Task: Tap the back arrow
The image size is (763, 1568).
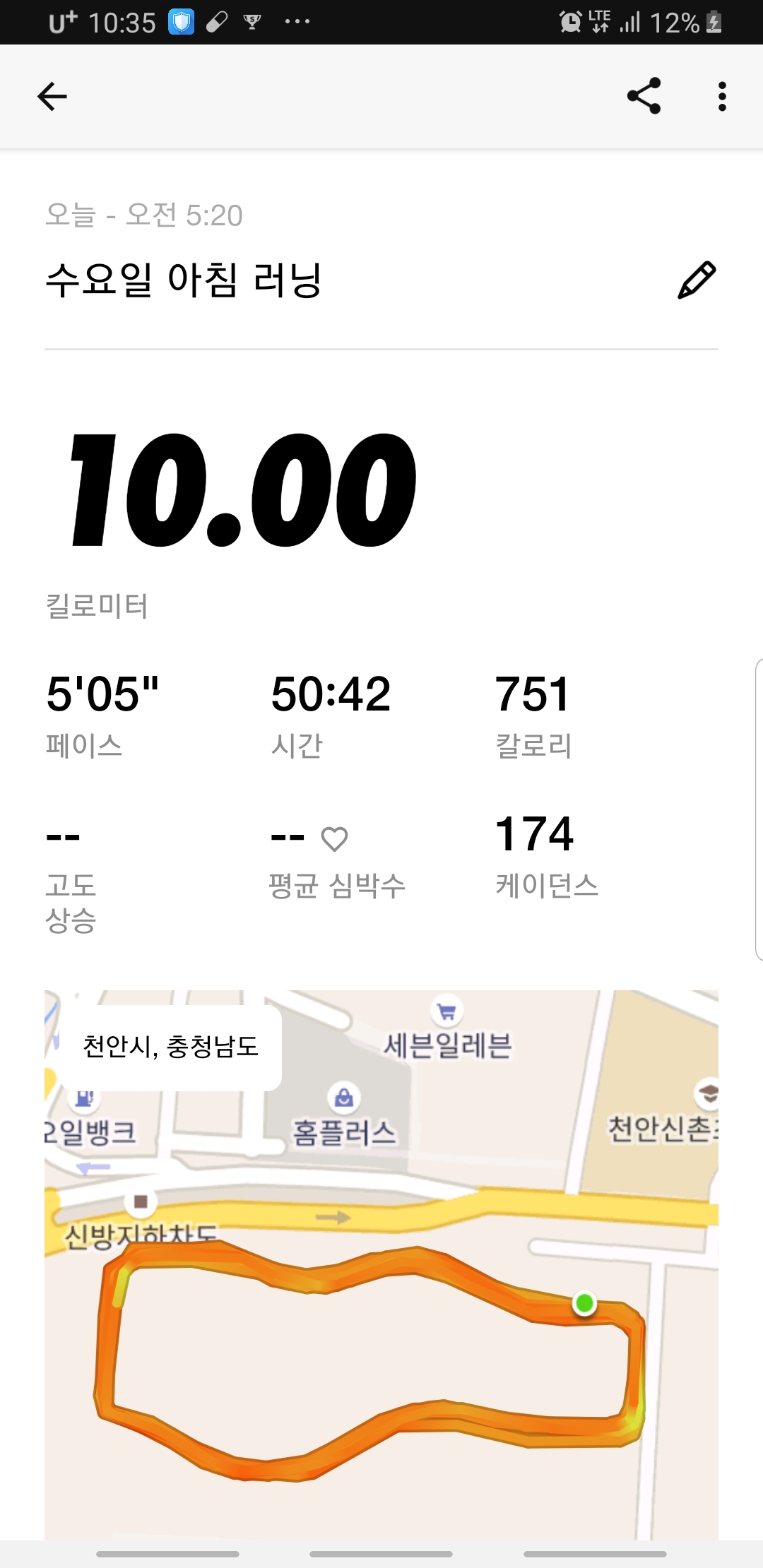Action: pos(52,97)
